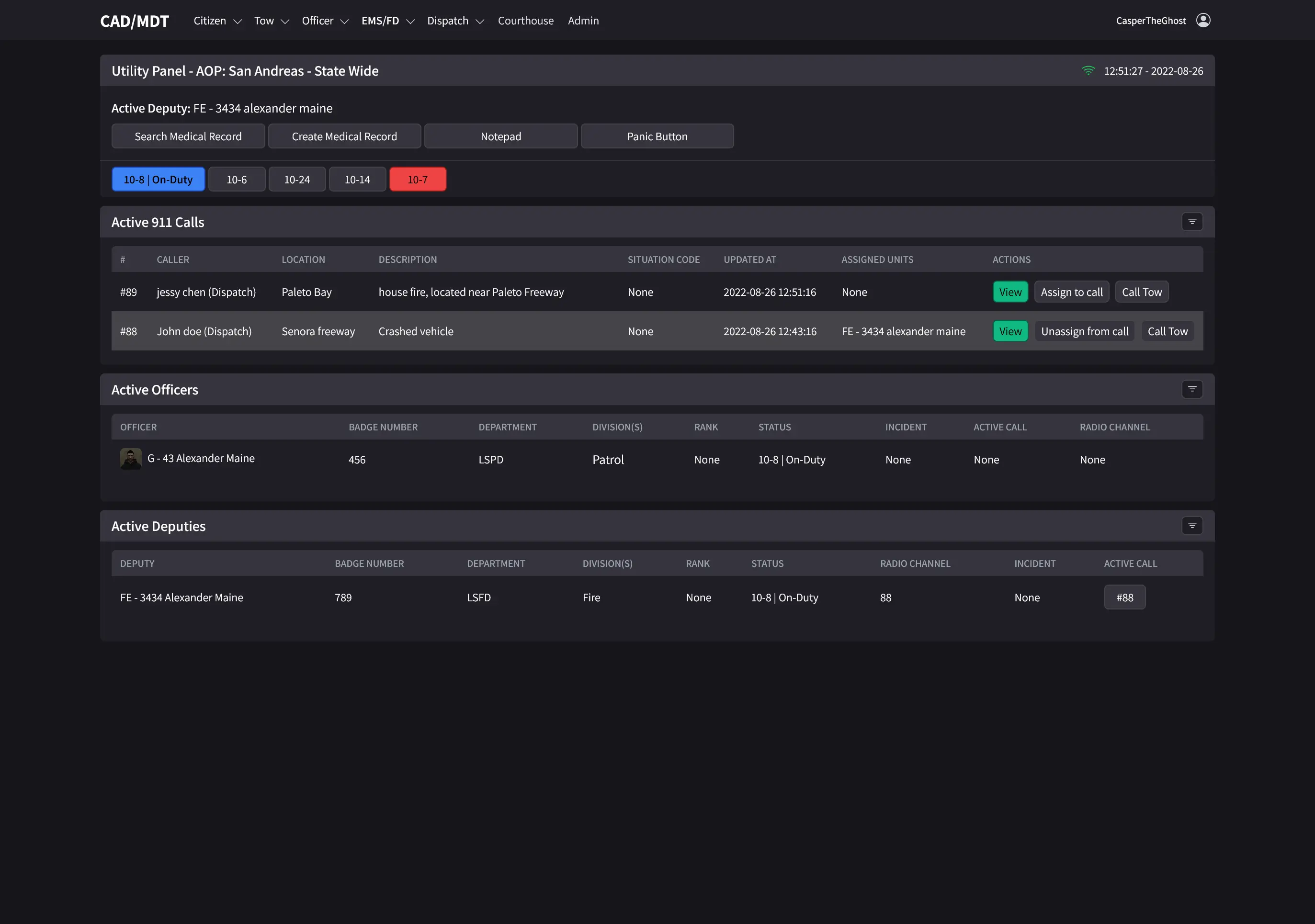Viewport: 1315px width, 924px height.
Task: Open the filter icon on Active Deputies panel
Action: click(1192, 526)
